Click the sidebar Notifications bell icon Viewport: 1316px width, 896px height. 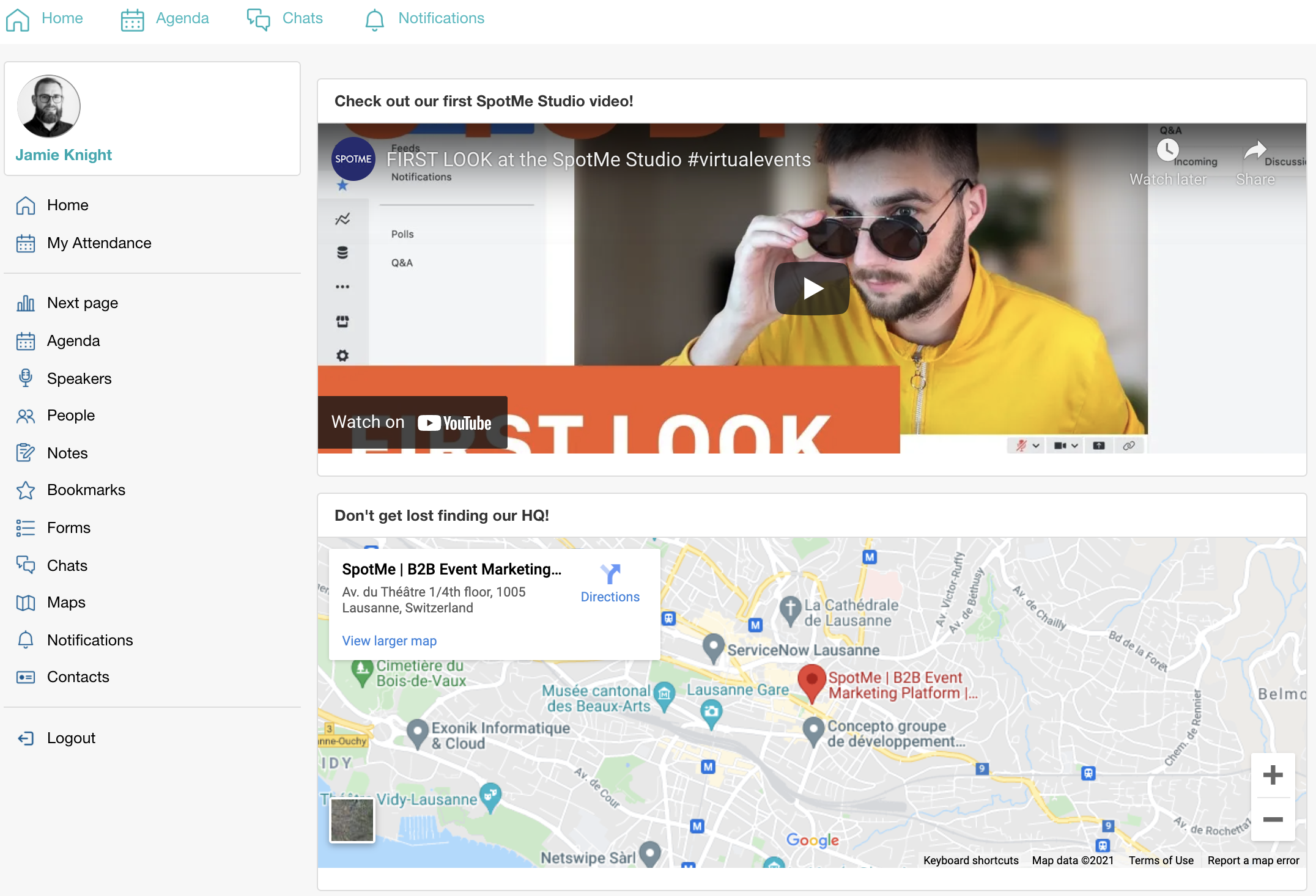26,640
